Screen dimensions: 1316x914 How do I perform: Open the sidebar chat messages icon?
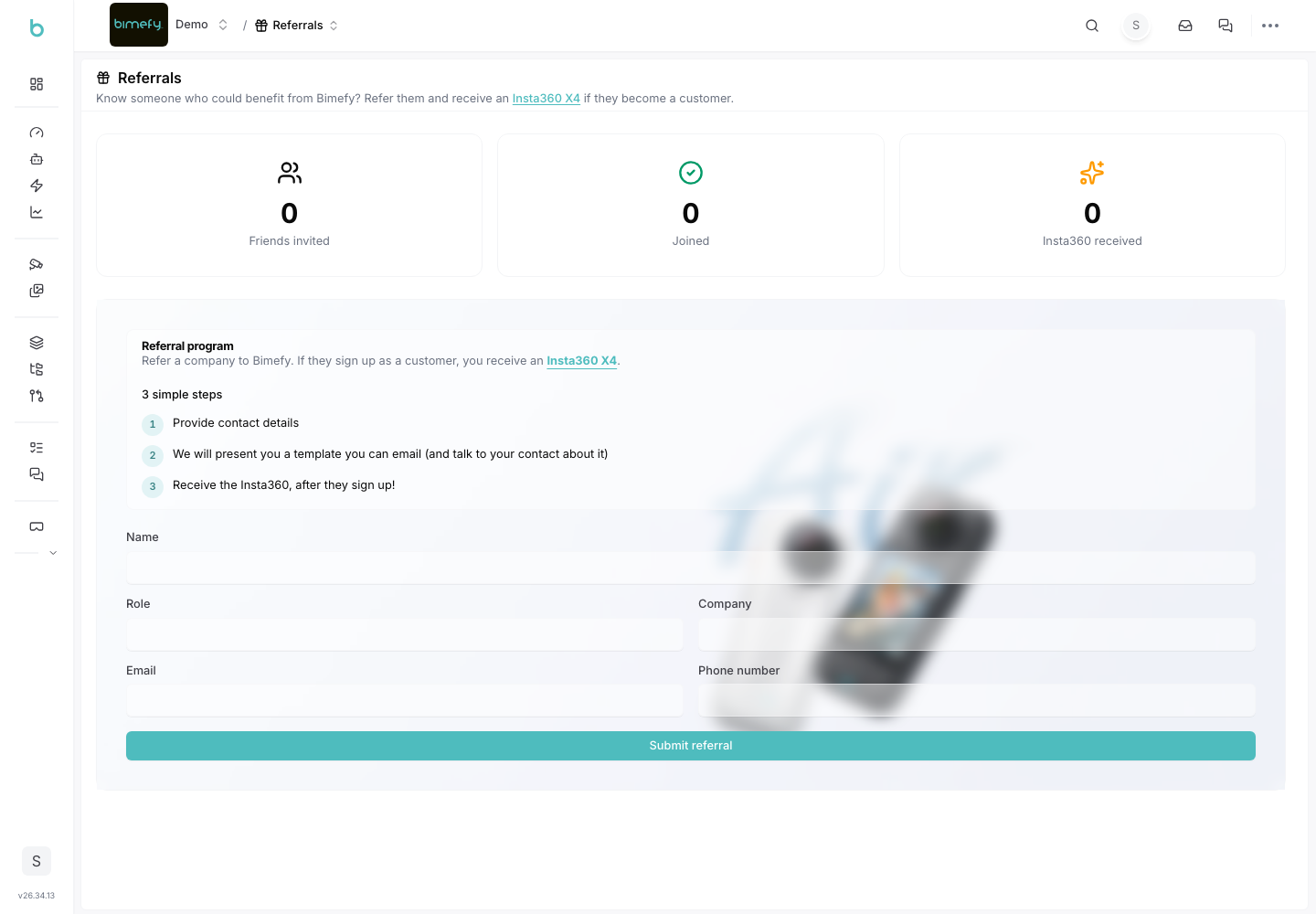[x=37, y=474]
